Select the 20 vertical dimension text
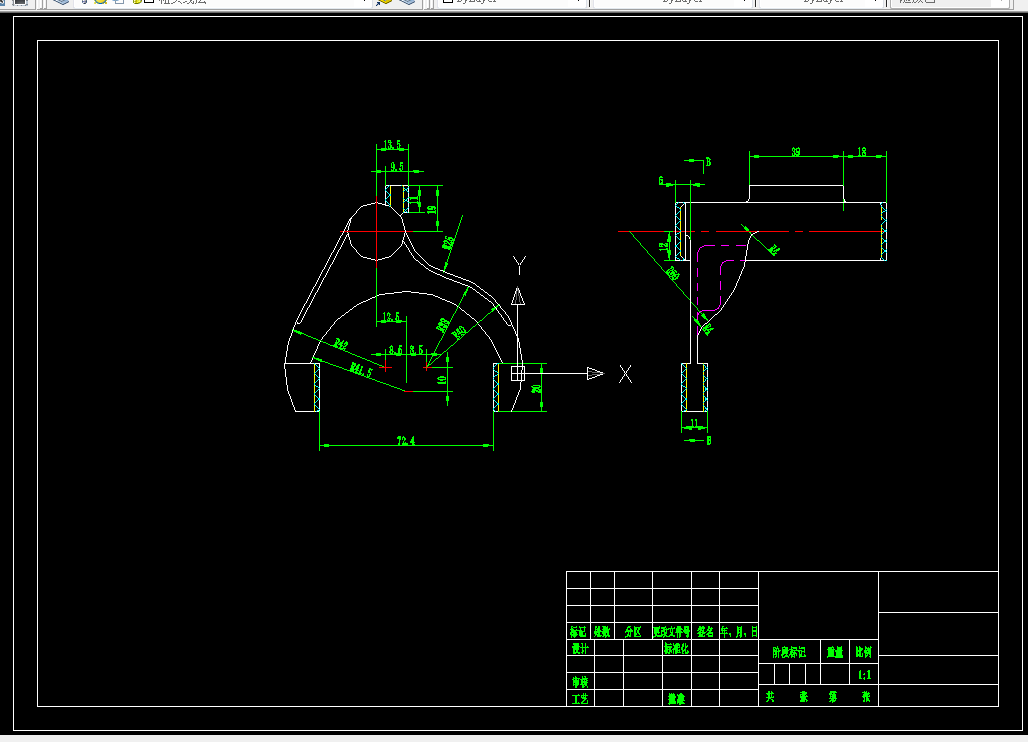Image resolution: width=1028 pixels, height=742 pixels. [537, 389]
